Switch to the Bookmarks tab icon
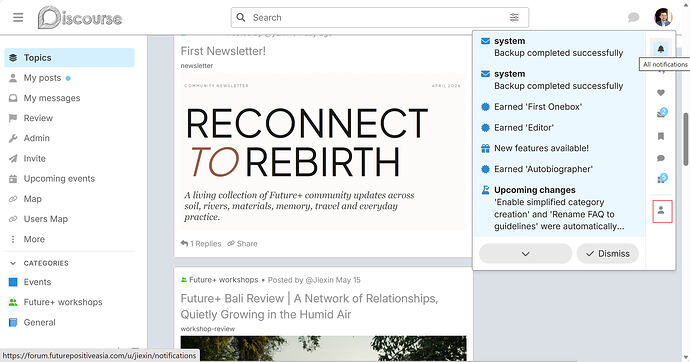Viewport: 690px width, 362px height. [x=661, y=136]
